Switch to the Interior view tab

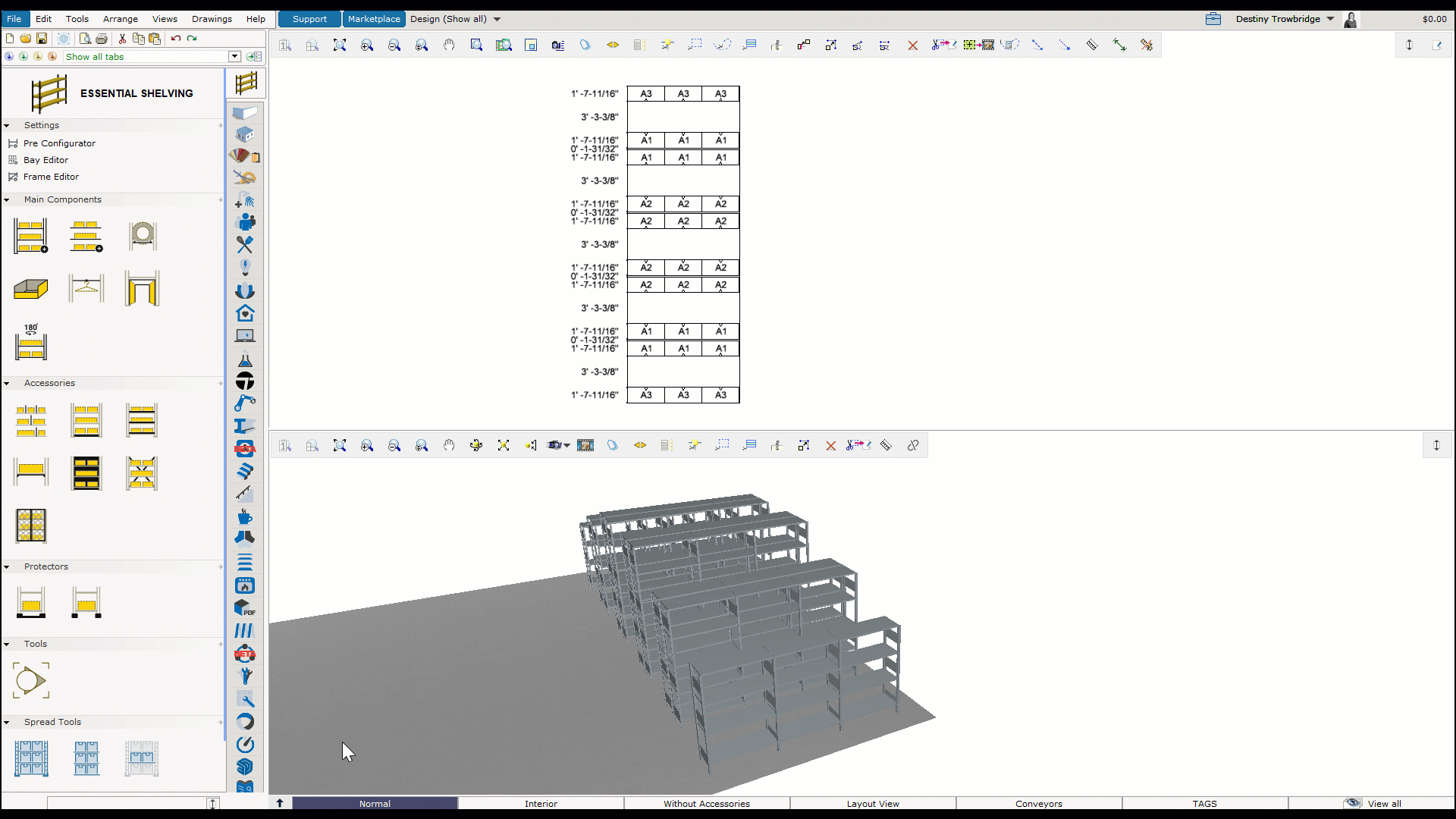[x=541, y=804]
